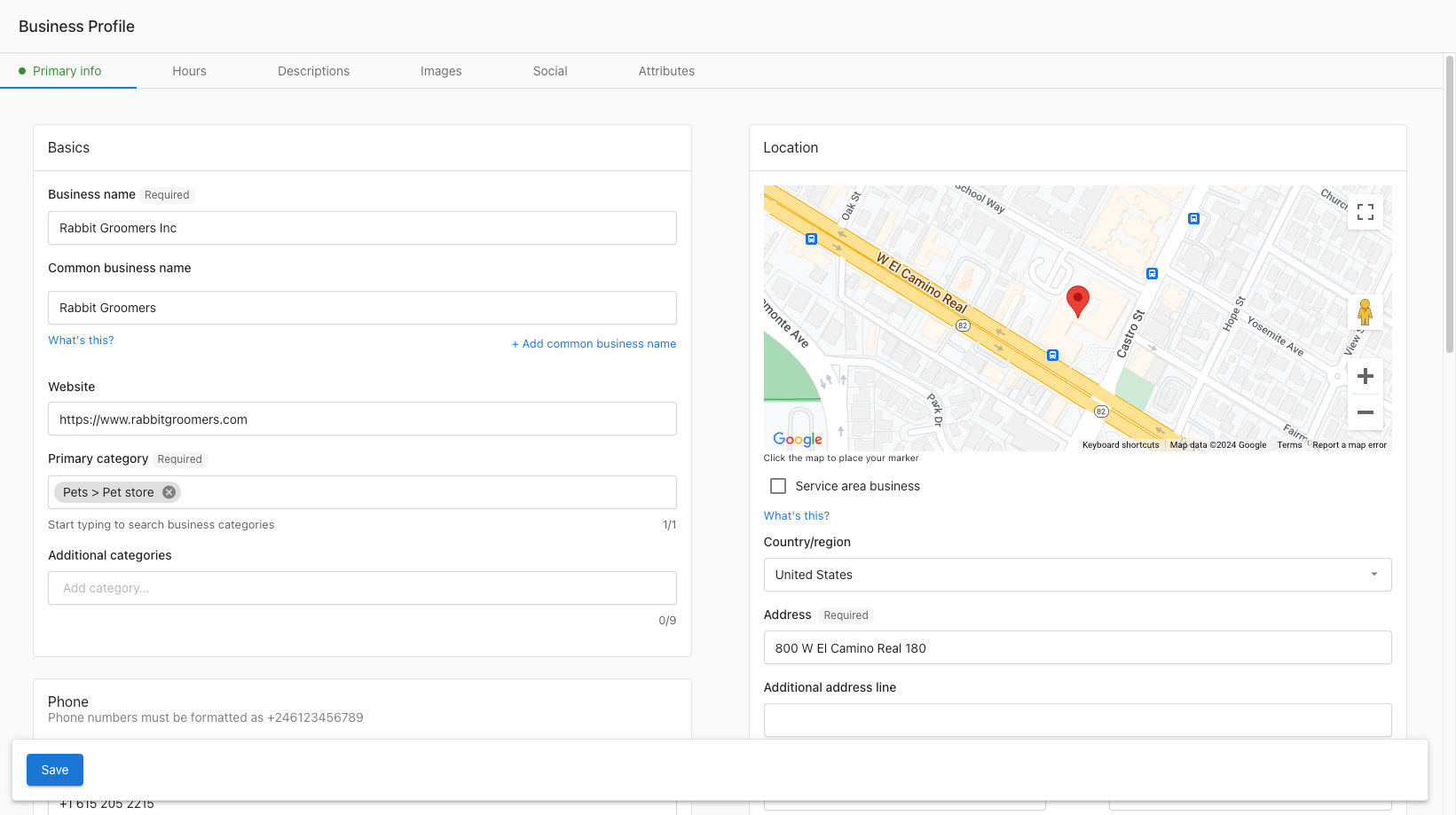Image resolution: width=1456 pixels, height=815 pixels.
Task: Open the Descriptions tab
Action: pyautogui.click(x=313, y=71)
